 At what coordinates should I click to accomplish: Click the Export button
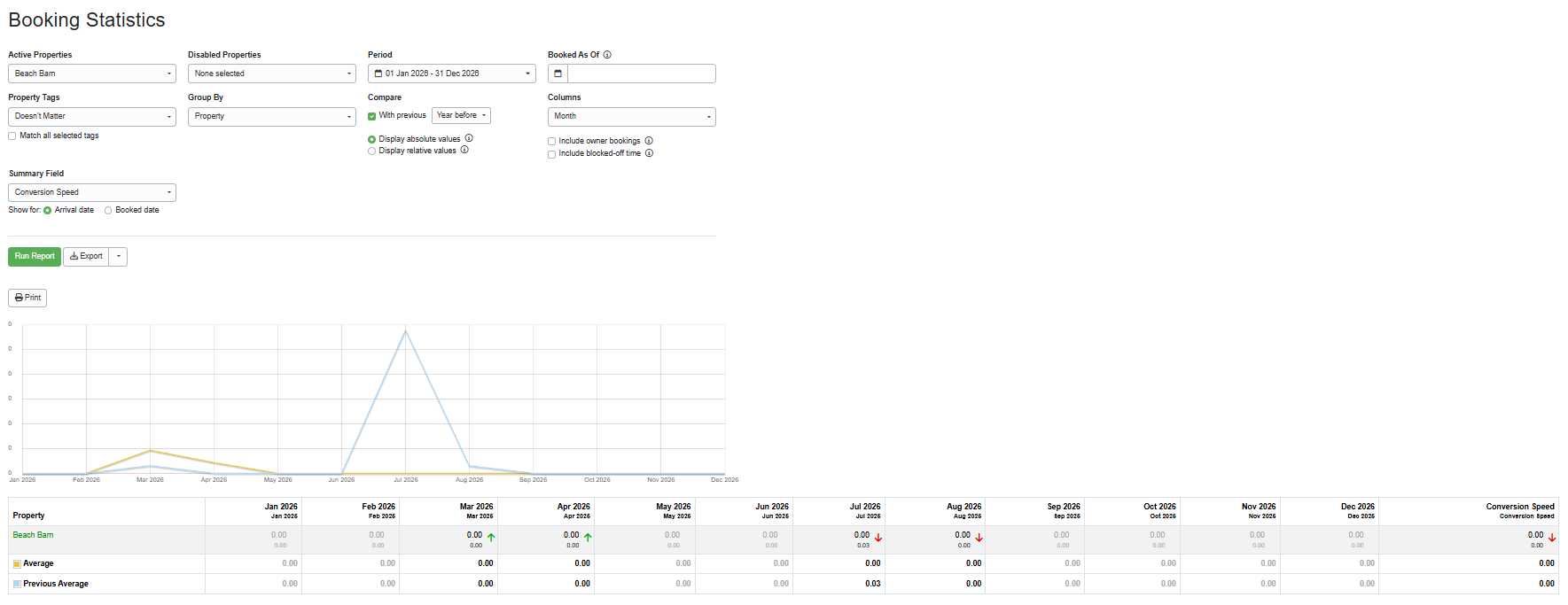[x=86, y=257]
